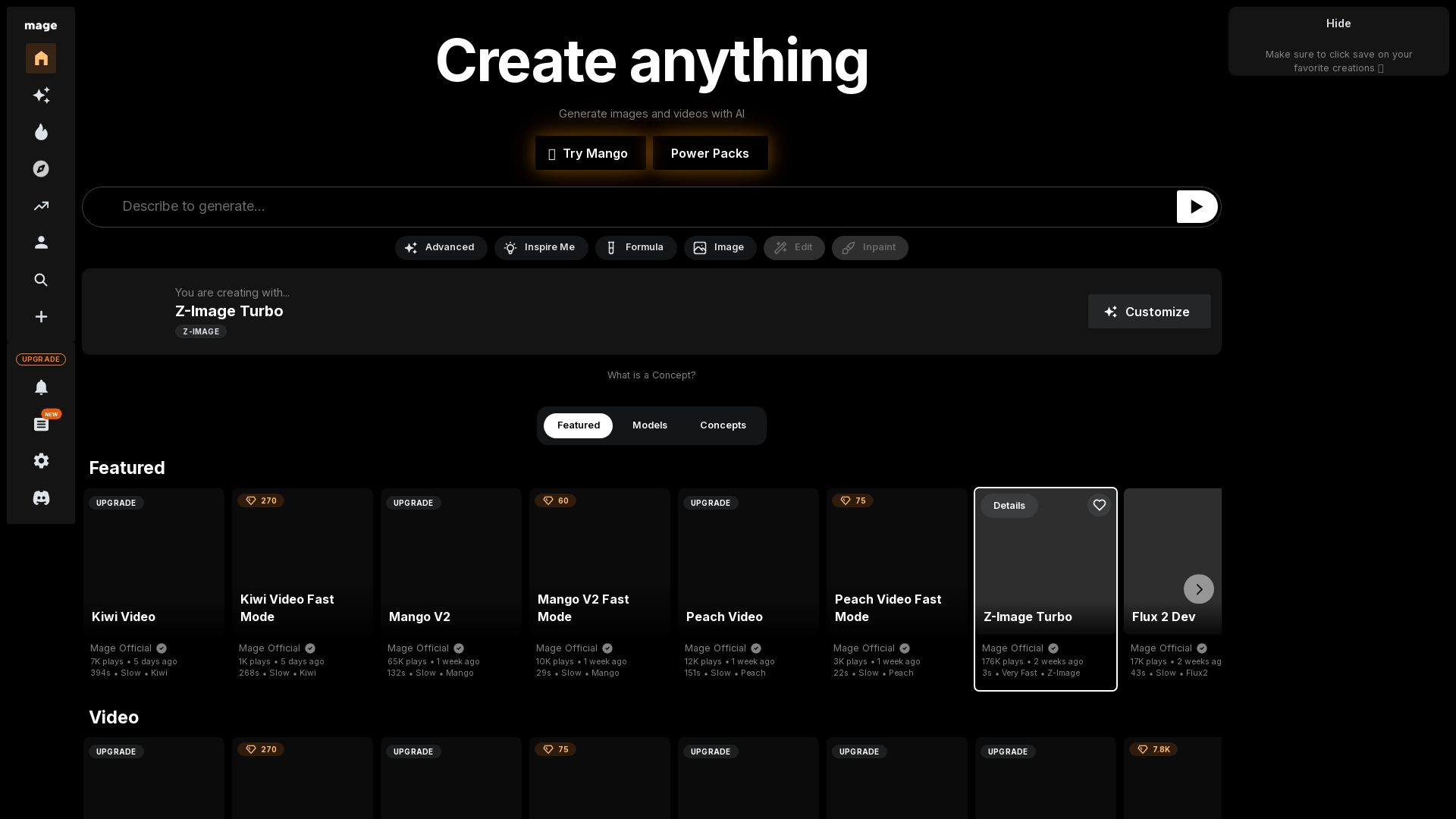Expand the Customize model options

click(x=1149, y=312)
